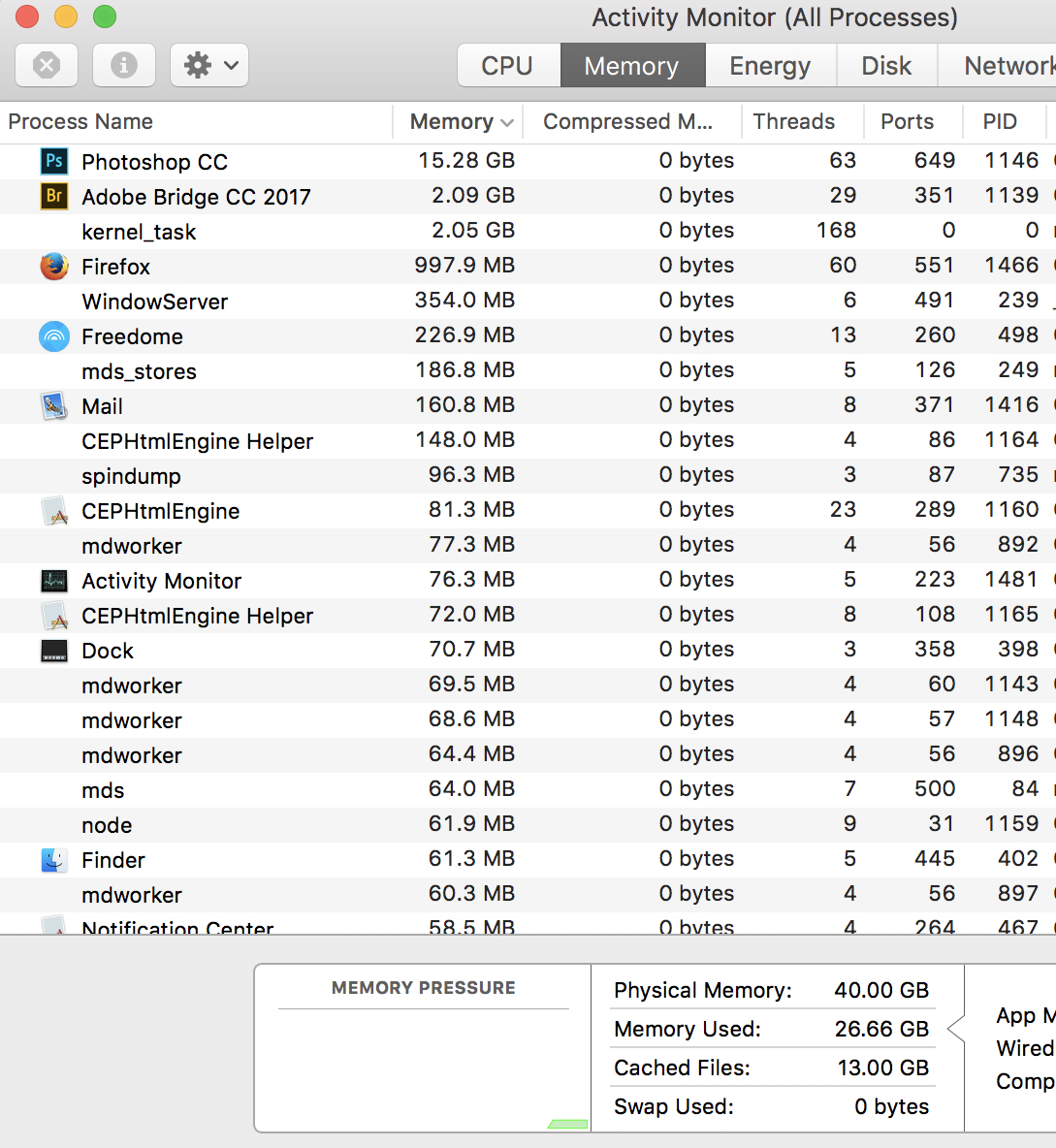The image size is (1056, 1148).
Task: Click the Memory Used 26.66 GB entry
Action: click(771, 1029)
